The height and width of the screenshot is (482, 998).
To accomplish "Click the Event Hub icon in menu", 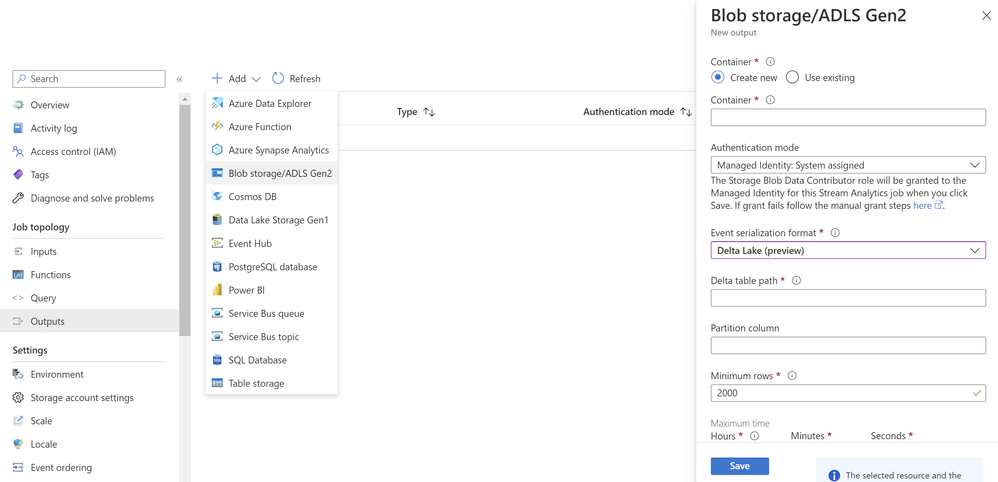I will tap(218, 243).
